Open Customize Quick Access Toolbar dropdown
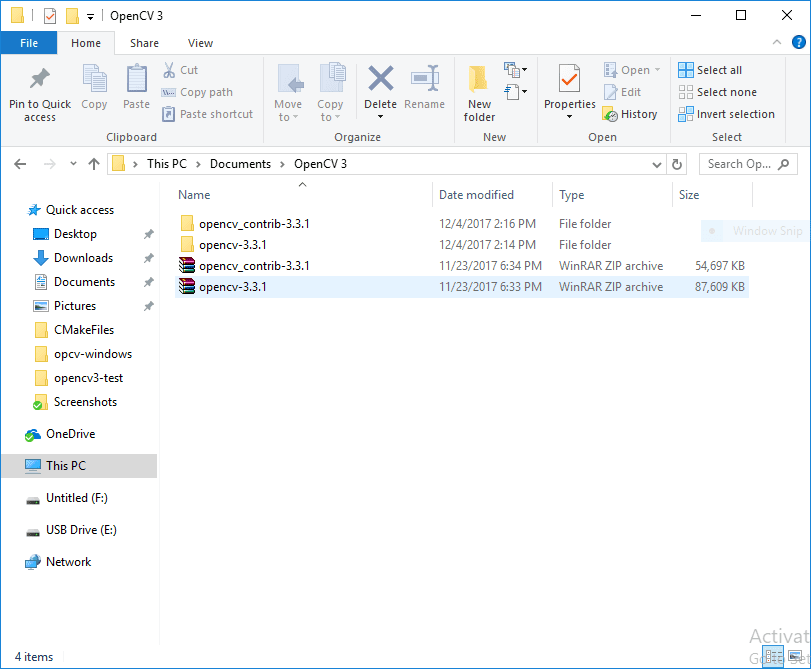The height and width of the screenshot is (669, 811). [90, 17]
